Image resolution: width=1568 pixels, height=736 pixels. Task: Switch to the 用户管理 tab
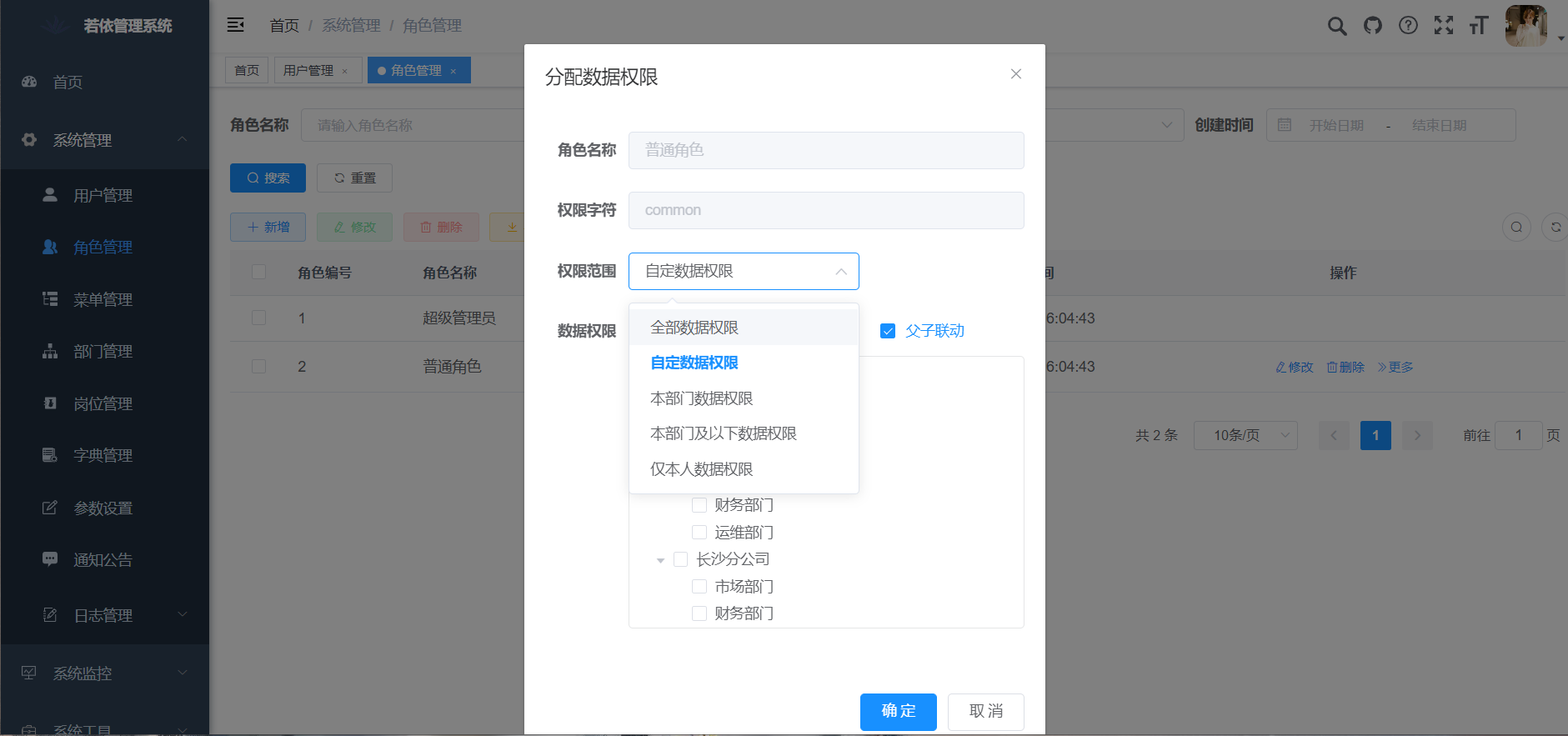click(308, 71)
